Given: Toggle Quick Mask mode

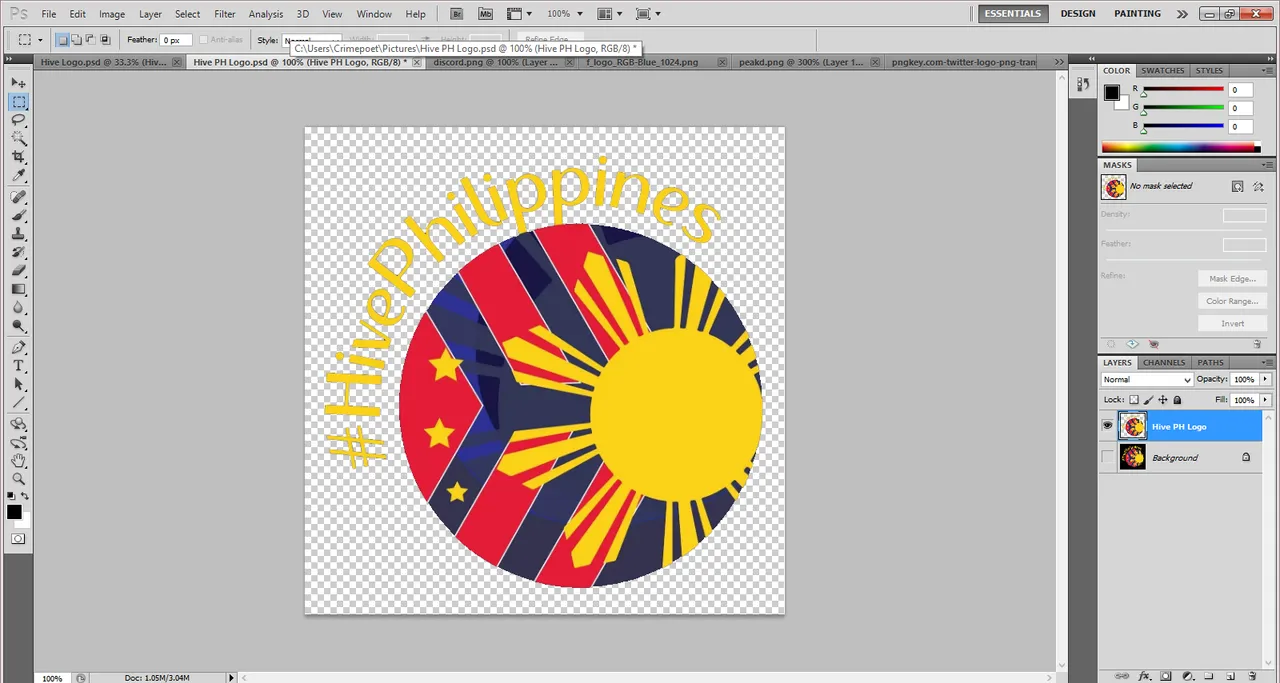Looking at the screenshot, I should [18, 539].
